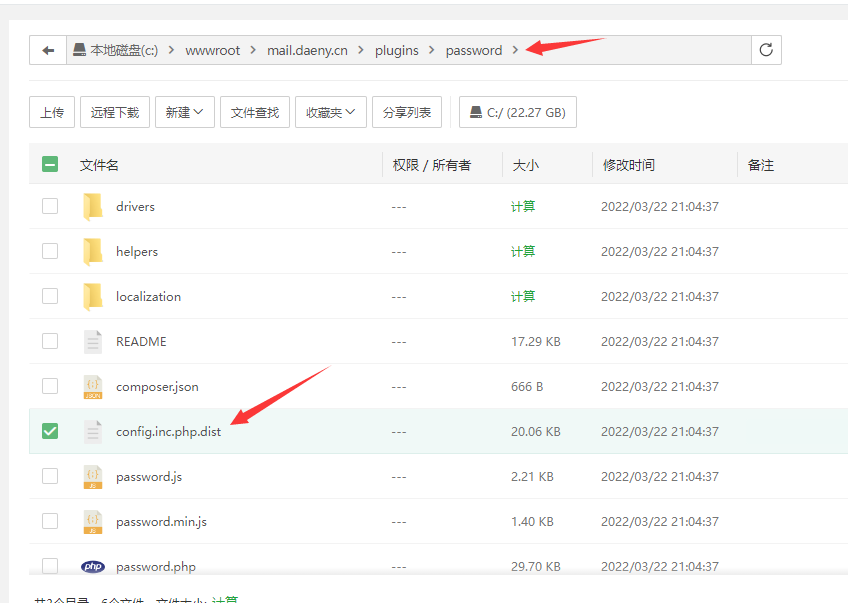Click the drivers folder icon
The height and width of the screenshot is (603, 848).
[93, 207]
